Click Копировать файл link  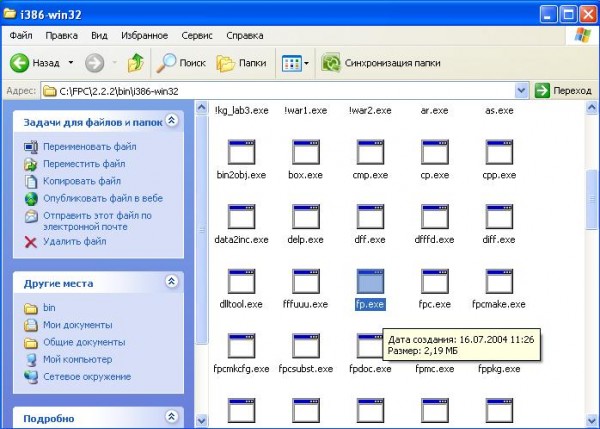(82, 181)
